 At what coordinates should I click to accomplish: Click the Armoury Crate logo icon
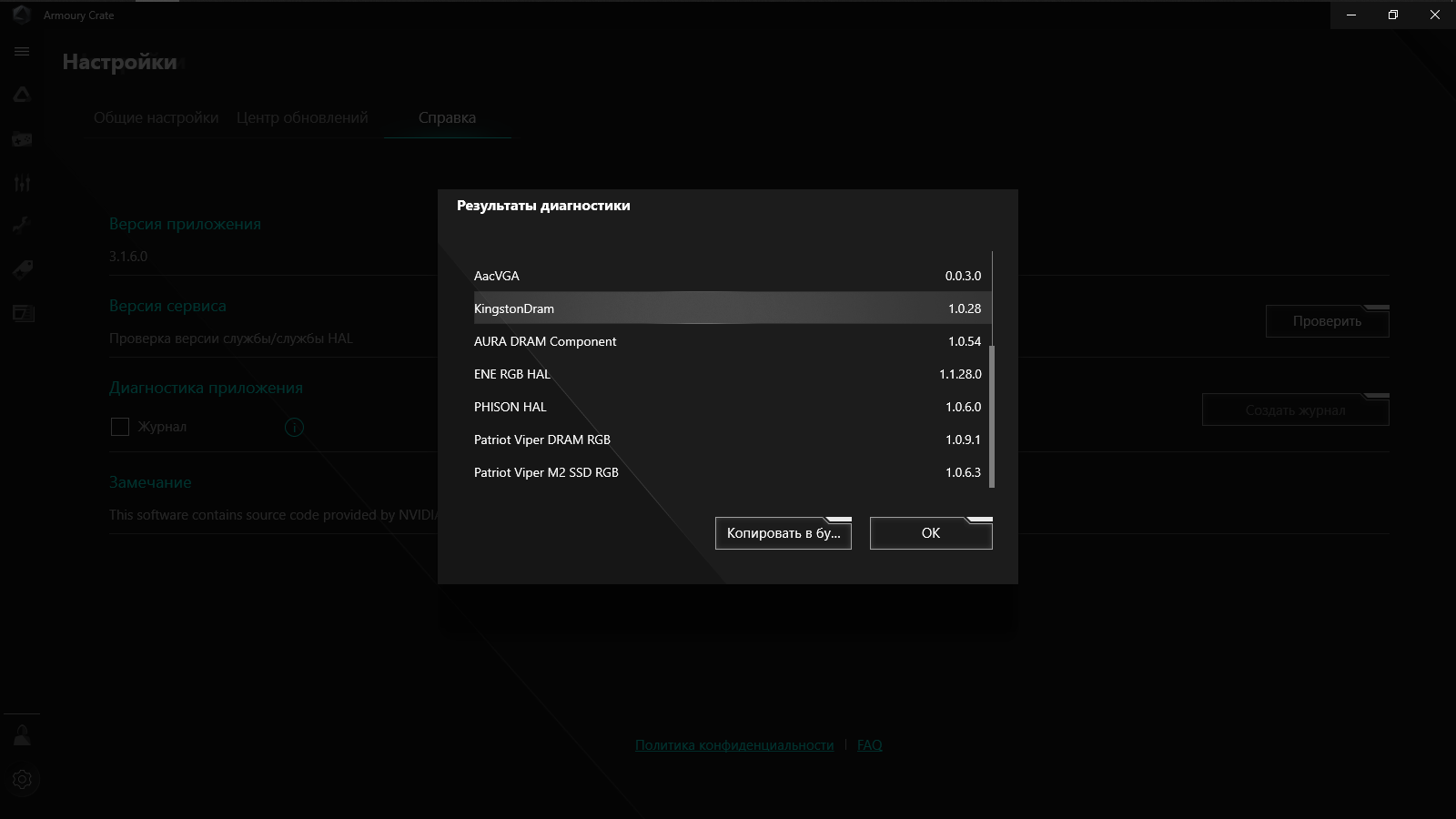click(22, 15)
